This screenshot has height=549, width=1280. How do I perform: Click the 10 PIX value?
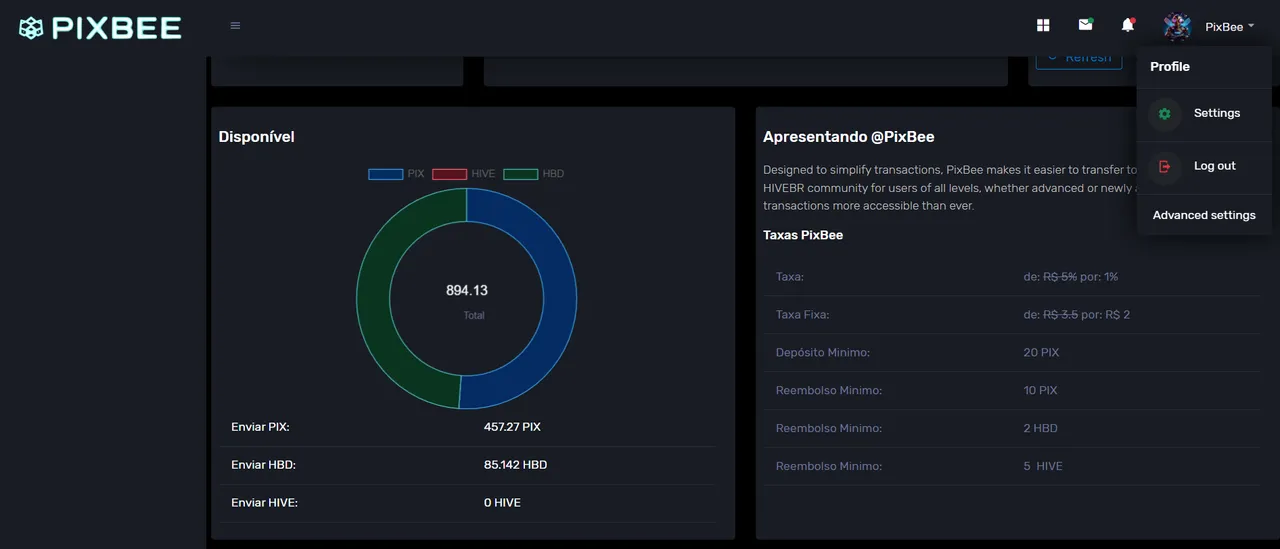[1040, 391]
